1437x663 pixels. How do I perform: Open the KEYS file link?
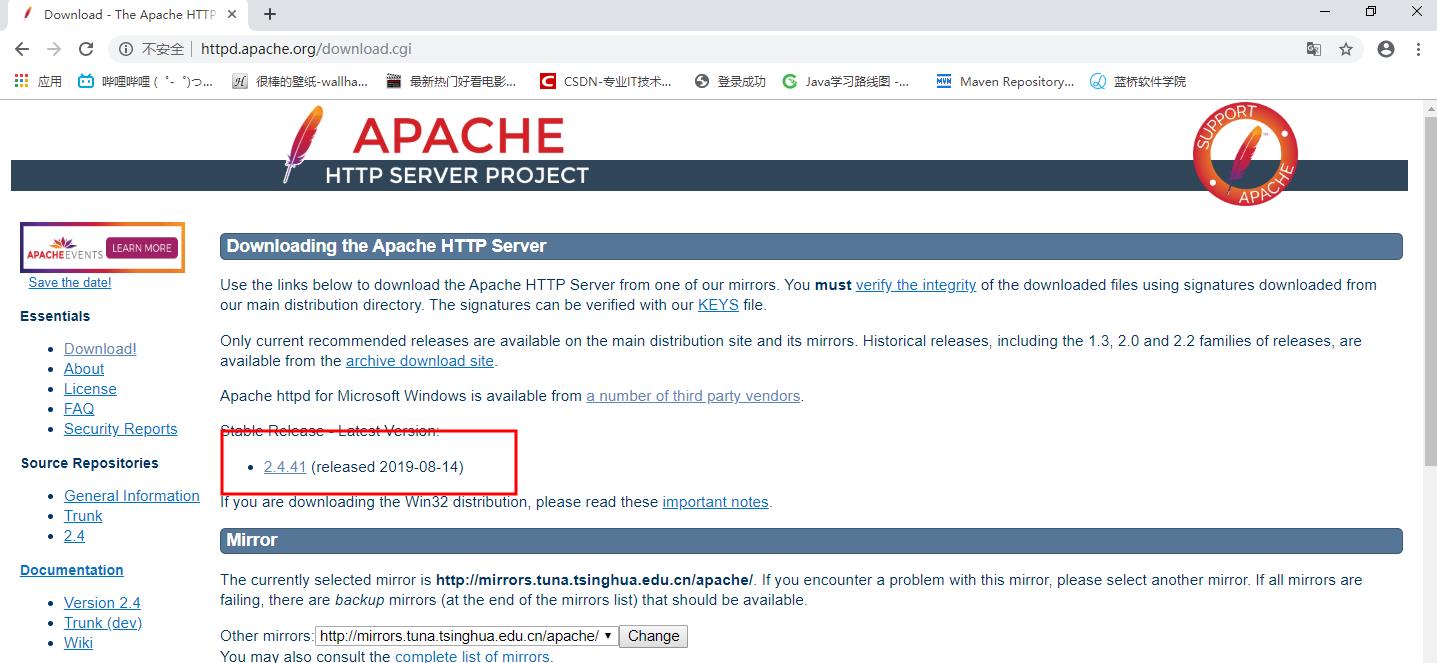click(x=718, y=305)
